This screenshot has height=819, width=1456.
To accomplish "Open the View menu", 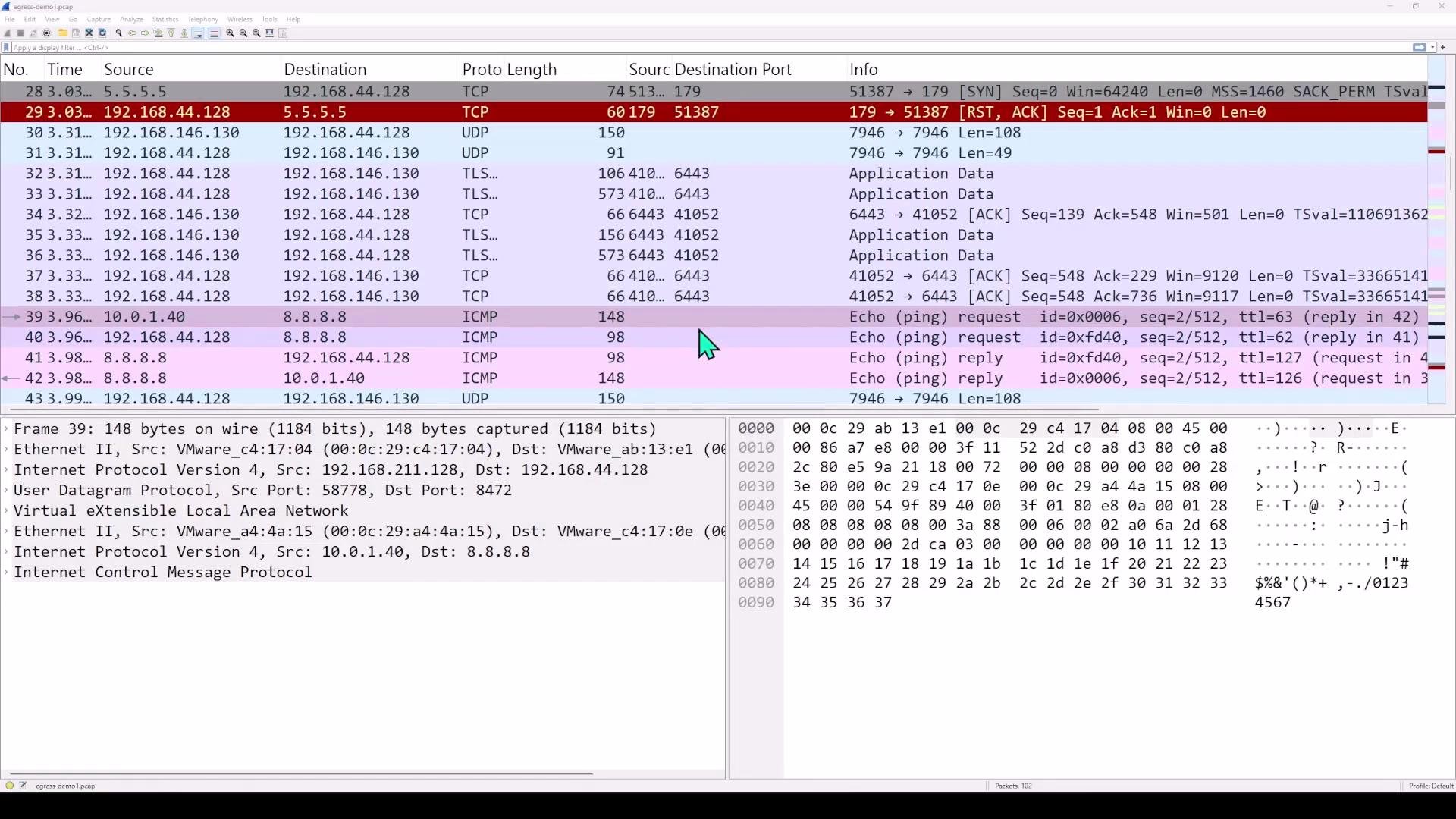I will [x=52, y=19].
